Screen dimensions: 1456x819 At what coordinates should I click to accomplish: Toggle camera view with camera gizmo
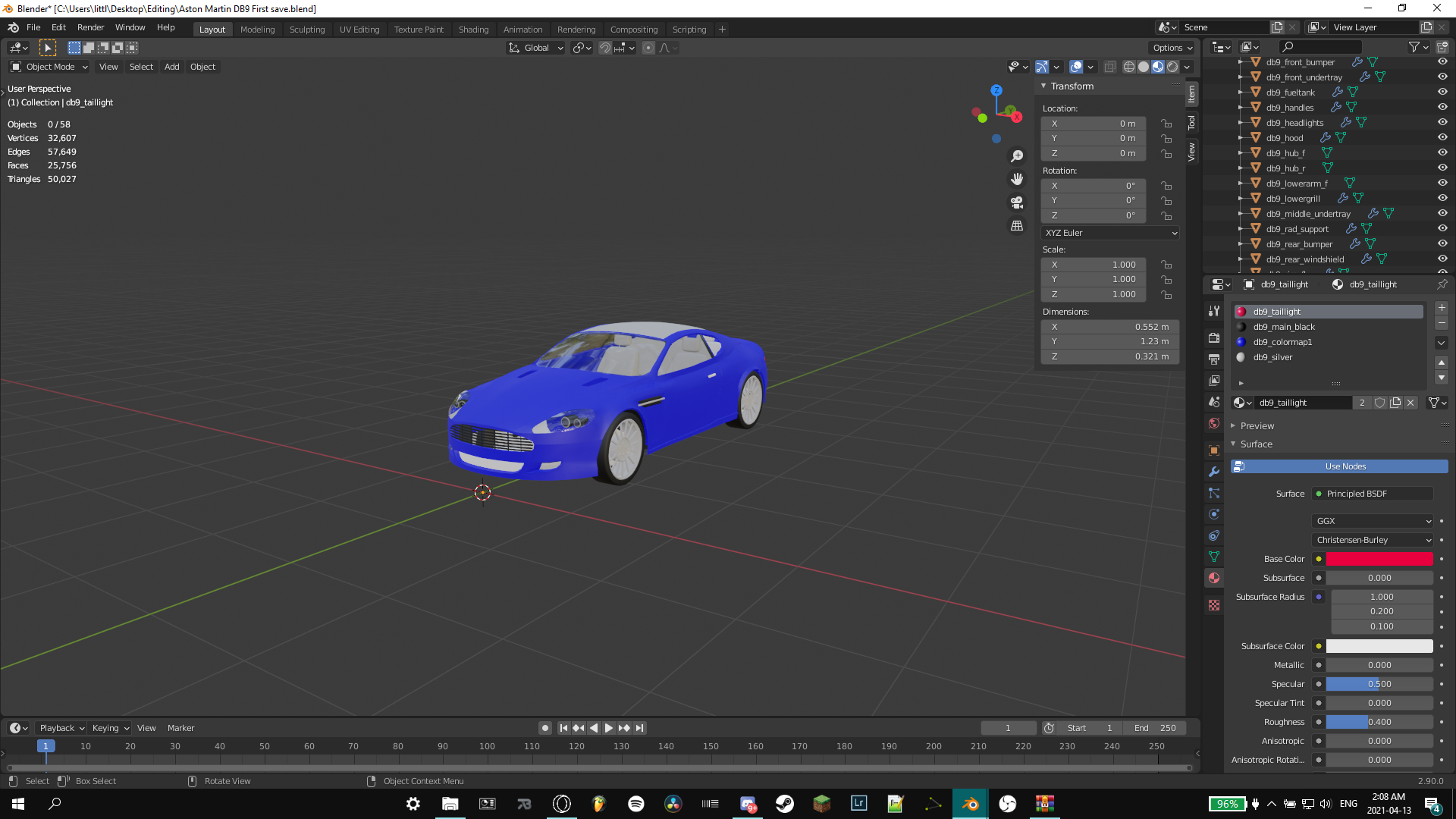click(x=1017, y=202)
